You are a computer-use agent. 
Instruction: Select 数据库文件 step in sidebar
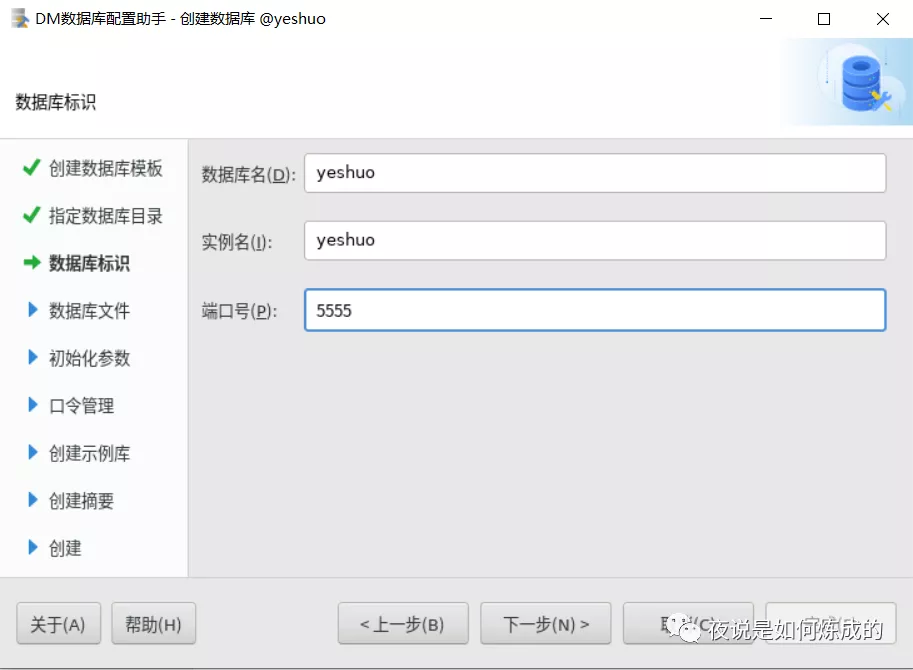[x=89, y=311]
